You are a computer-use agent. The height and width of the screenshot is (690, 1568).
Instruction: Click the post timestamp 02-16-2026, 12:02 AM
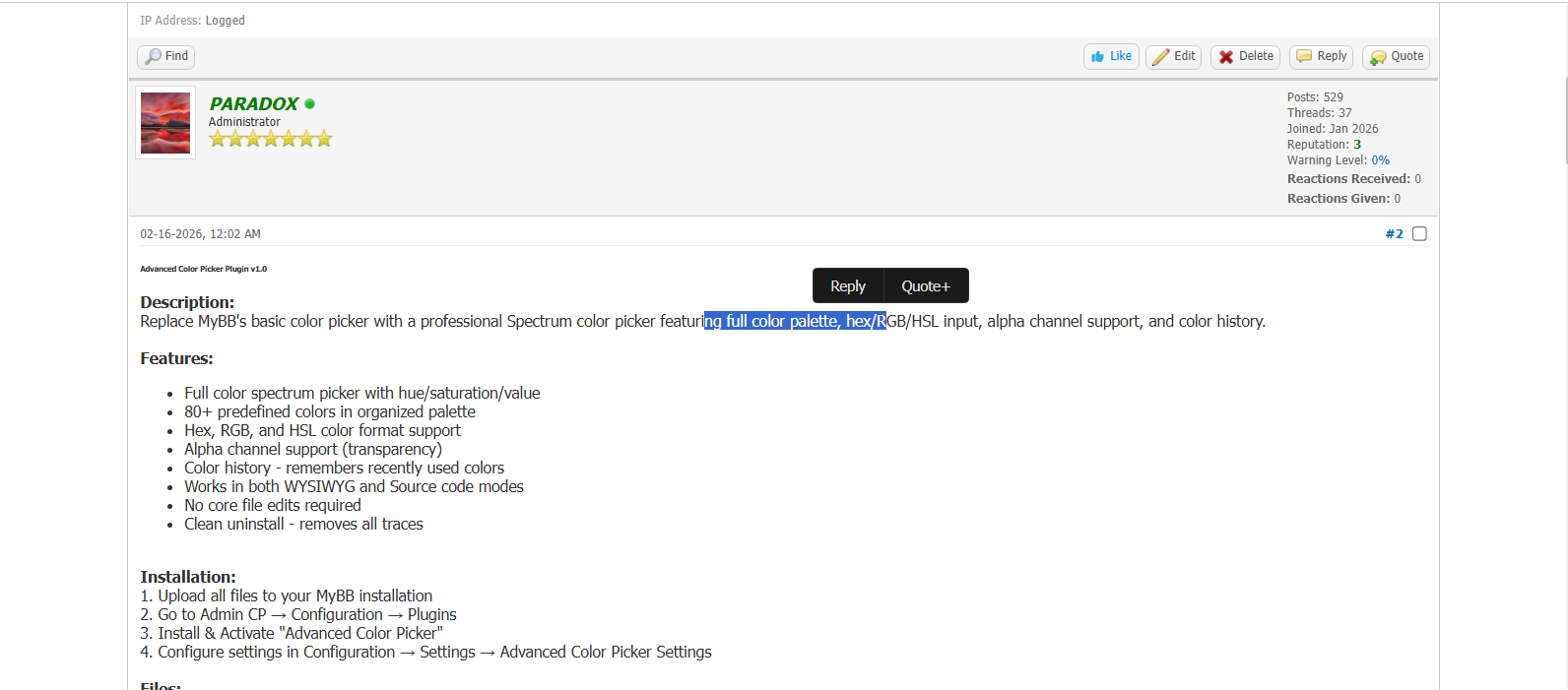tap(200, 234)
